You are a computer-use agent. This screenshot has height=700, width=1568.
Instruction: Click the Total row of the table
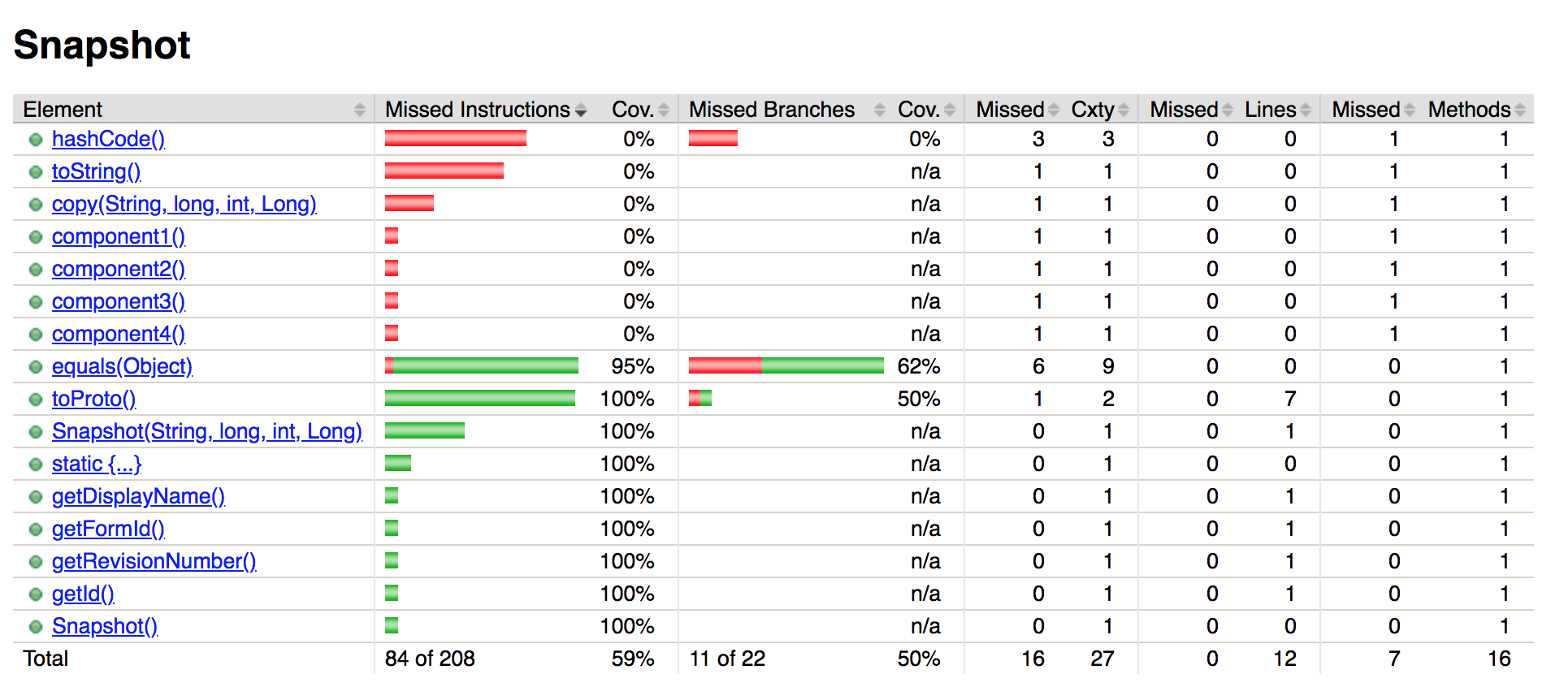44,659
